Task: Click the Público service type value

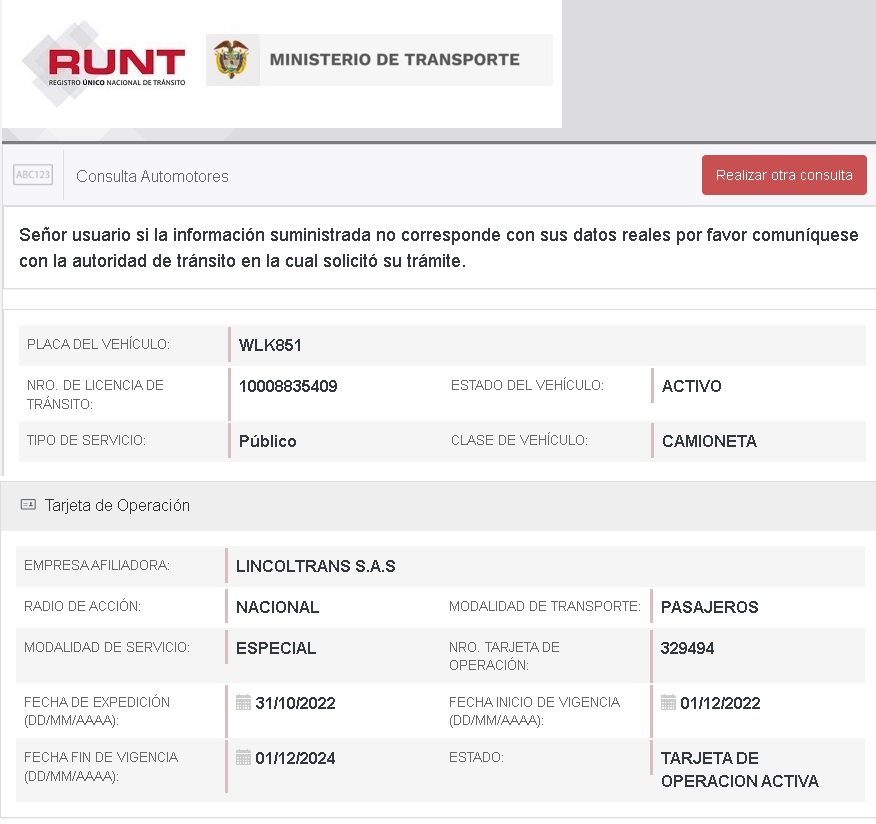Action: 267,441
